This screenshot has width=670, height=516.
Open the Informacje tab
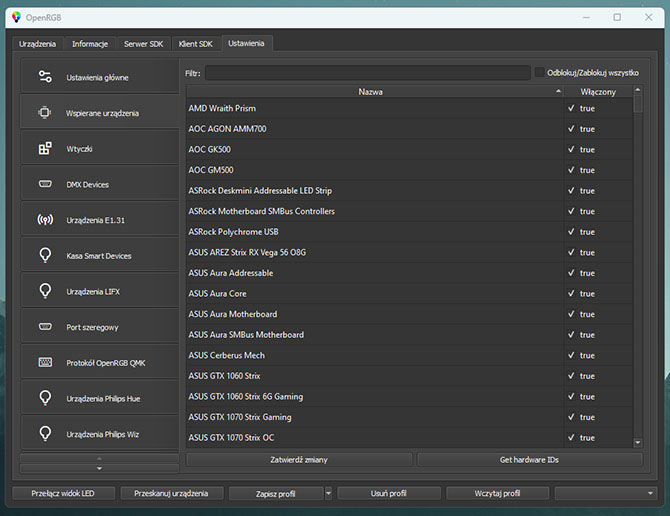click(90, 44)
